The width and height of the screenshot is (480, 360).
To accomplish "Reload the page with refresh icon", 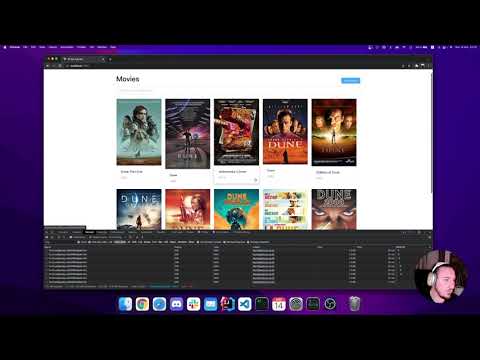I will pos(60,66).
